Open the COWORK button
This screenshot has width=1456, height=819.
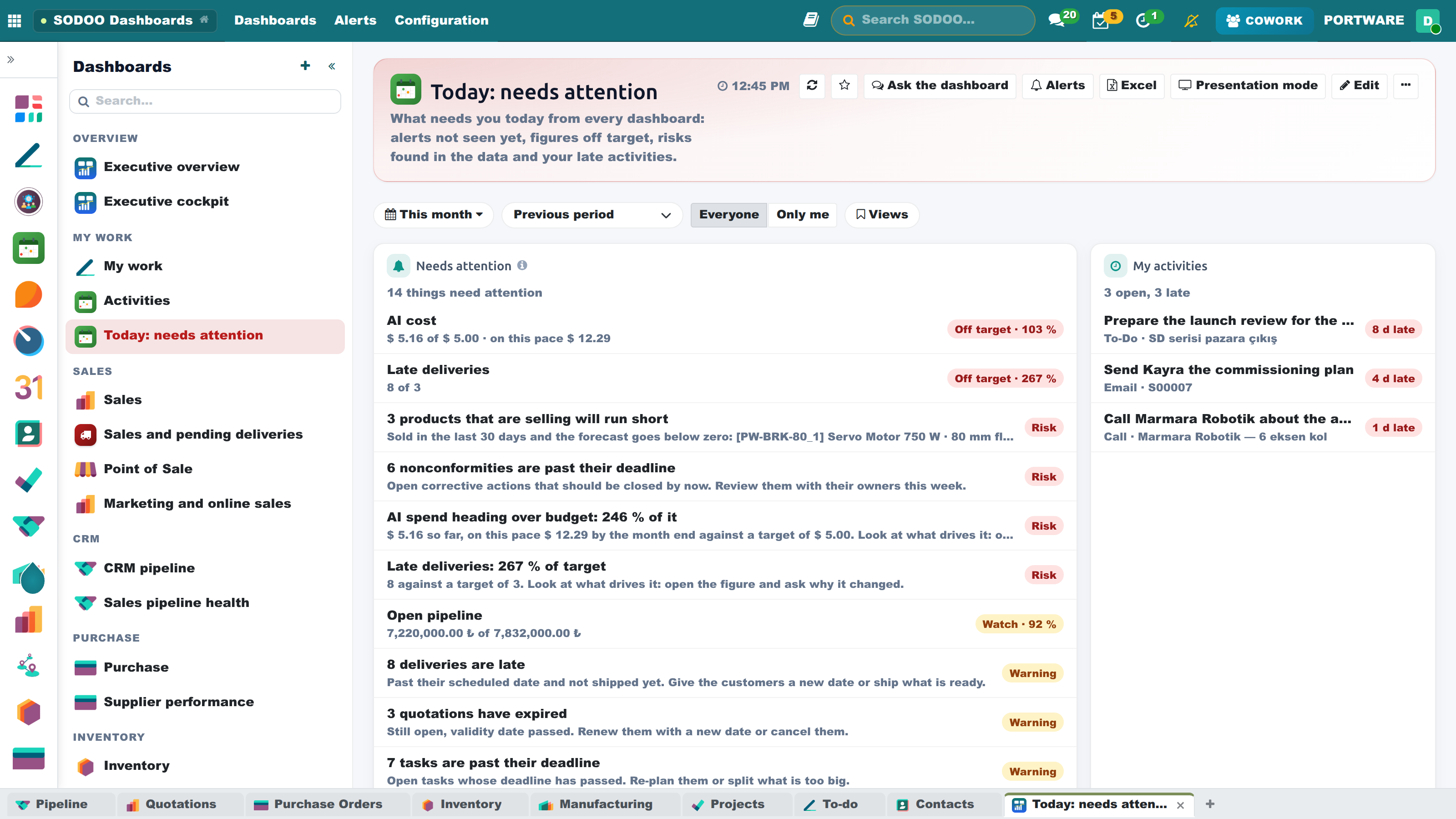tap(1264, 20)
